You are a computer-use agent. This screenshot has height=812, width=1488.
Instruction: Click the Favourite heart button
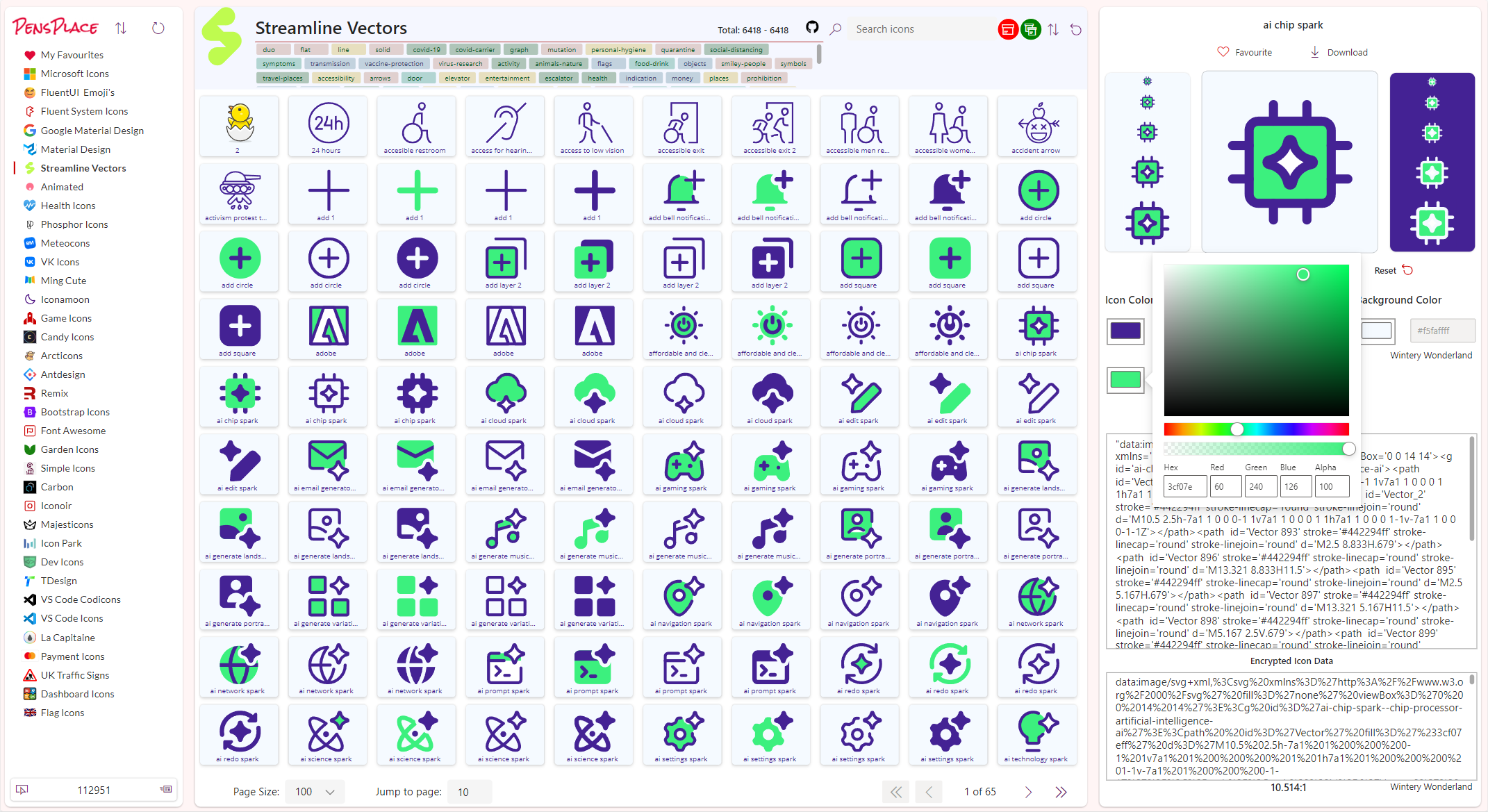click(1245, 52)
